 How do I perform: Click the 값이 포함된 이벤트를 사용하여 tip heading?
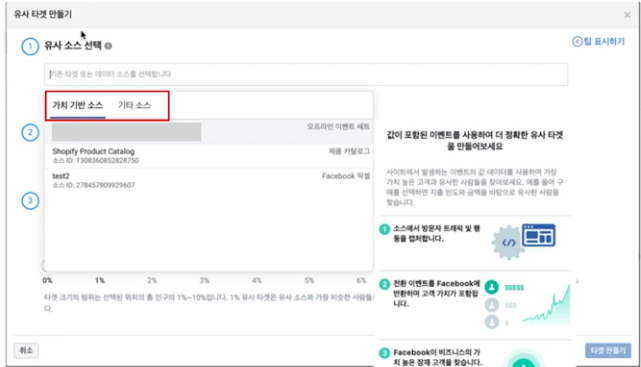[x=475, y=140]
